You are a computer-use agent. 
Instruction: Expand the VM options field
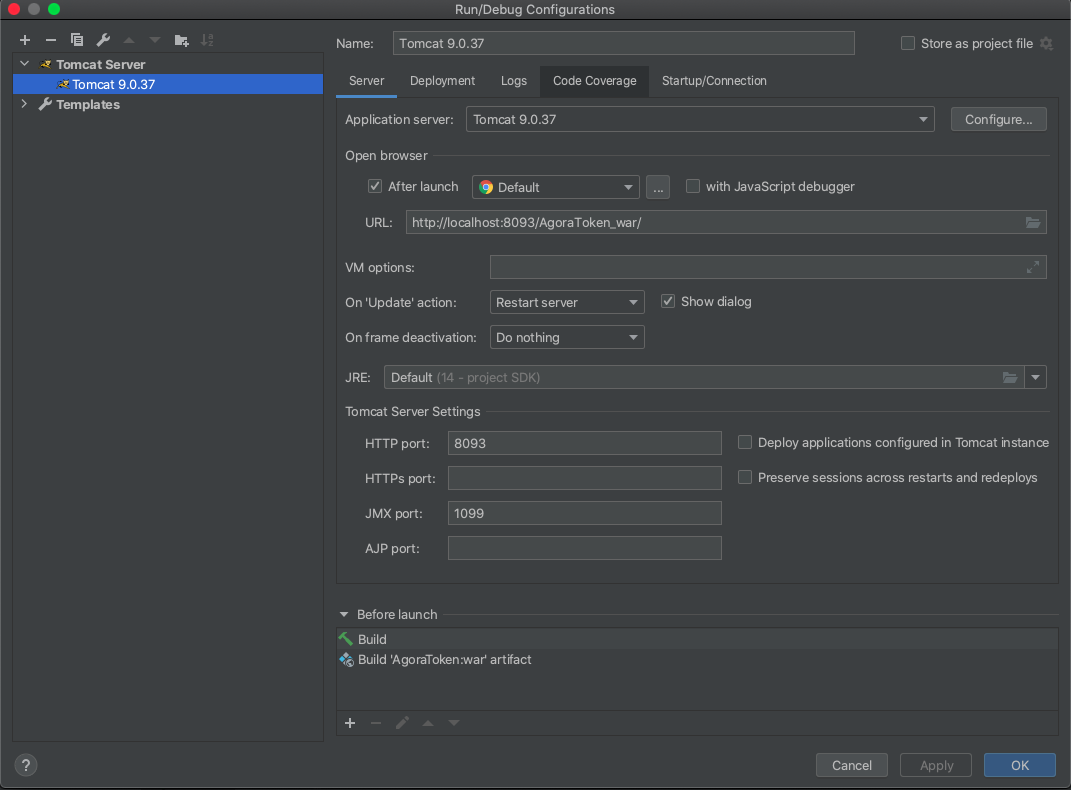(x=1033, y=268)
